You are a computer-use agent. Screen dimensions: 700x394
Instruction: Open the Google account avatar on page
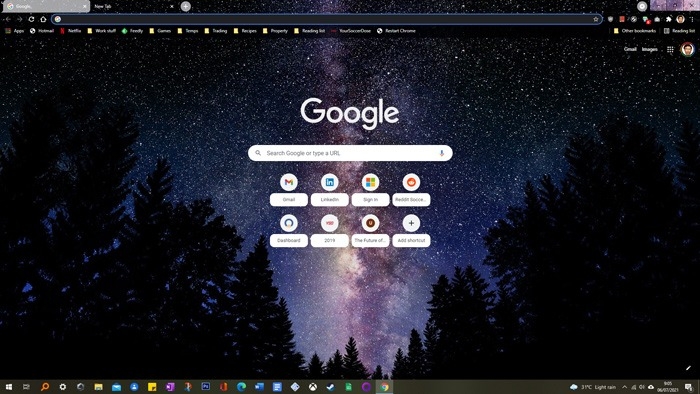coord(688,49)
